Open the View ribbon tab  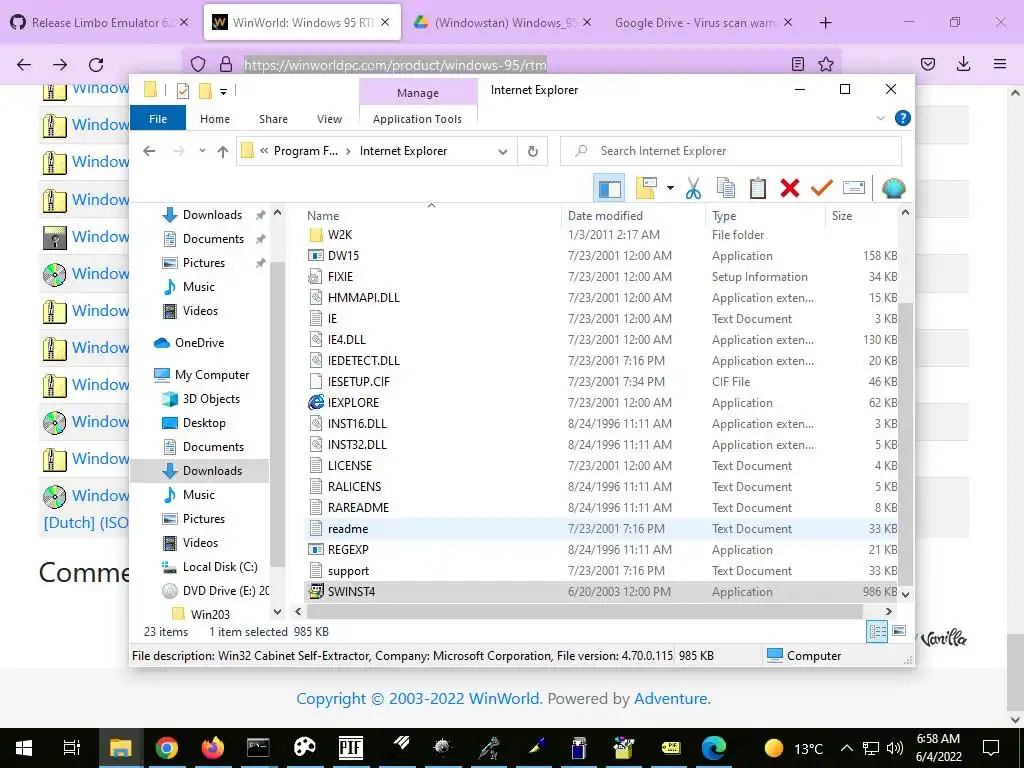point(329,119)
